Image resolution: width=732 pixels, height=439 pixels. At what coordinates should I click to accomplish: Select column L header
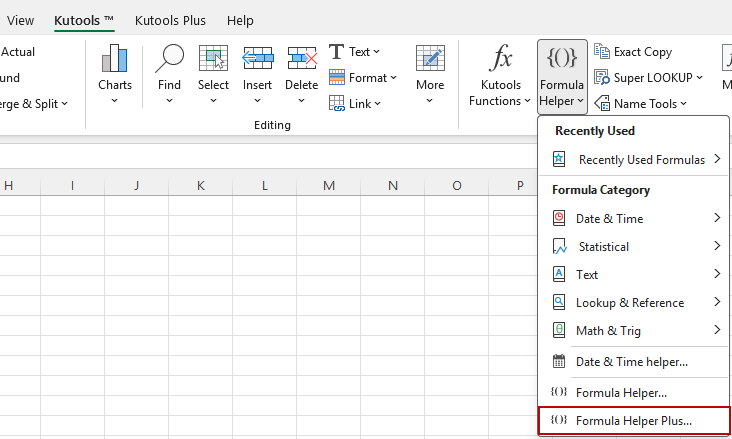point(265,185)
